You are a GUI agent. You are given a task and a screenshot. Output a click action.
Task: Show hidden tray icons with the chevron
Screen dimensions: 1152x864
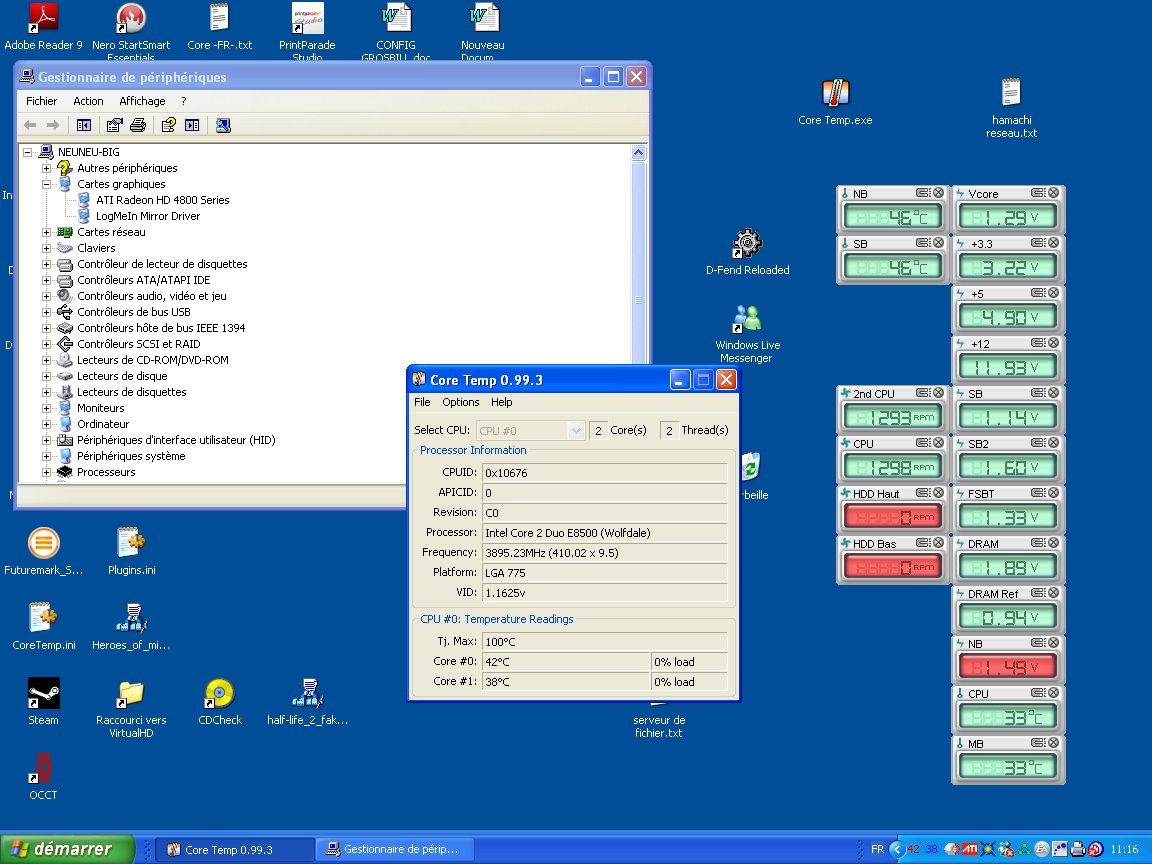896,849
